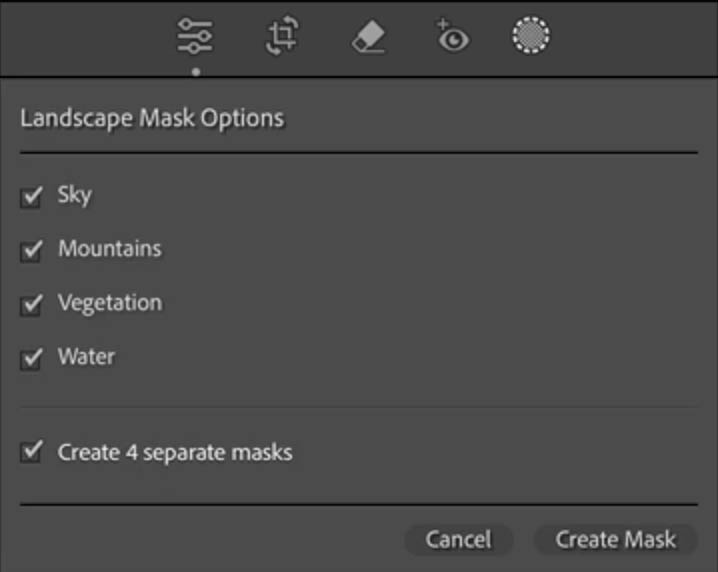Click the Mountains option label
The width and height of the screenshot is (718, 572).
pyautogui.click(x=110, y=249)
